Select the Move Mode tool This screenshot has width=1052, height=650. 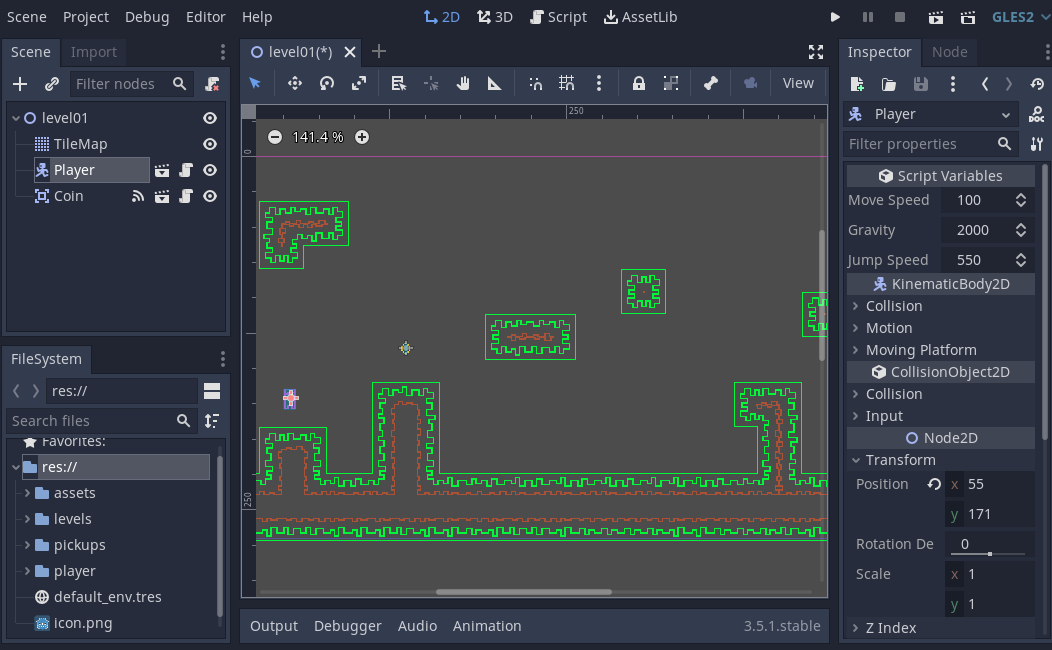click(294, 83)
